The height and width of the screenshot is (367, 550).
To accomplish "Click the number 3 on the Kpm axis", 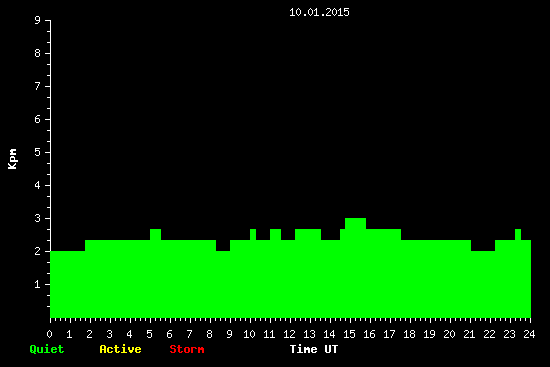I will click(x=38, y=218).
